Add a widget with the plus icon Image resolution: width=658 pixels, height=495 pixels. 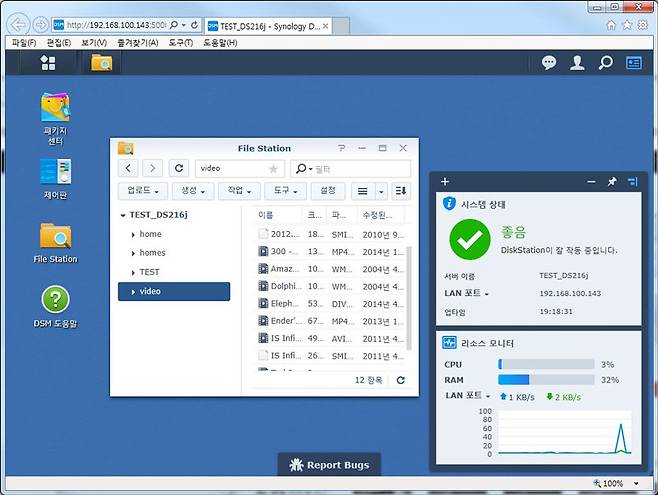point(445,182)
